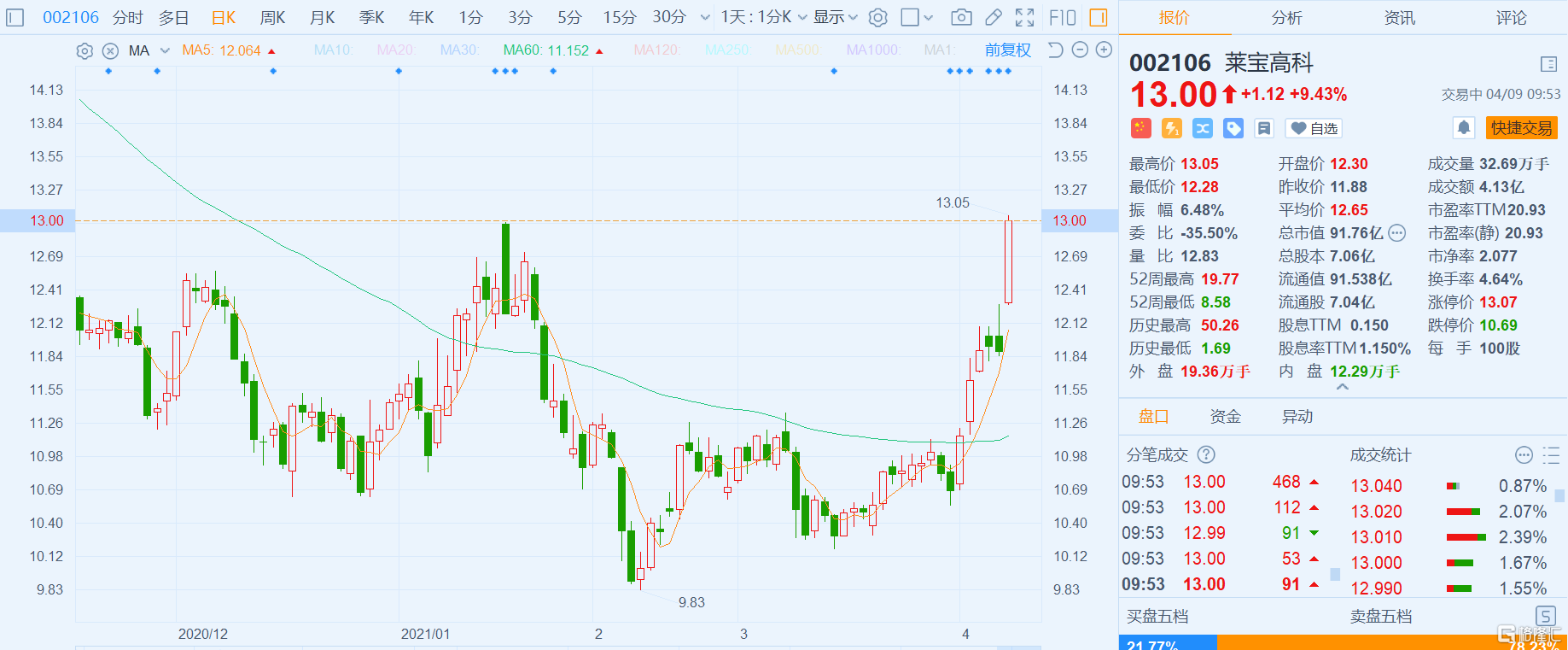The image size is (1568, 650).
Task: Zoom in the chart with plus icon
Action: [x=1104, y=50]
